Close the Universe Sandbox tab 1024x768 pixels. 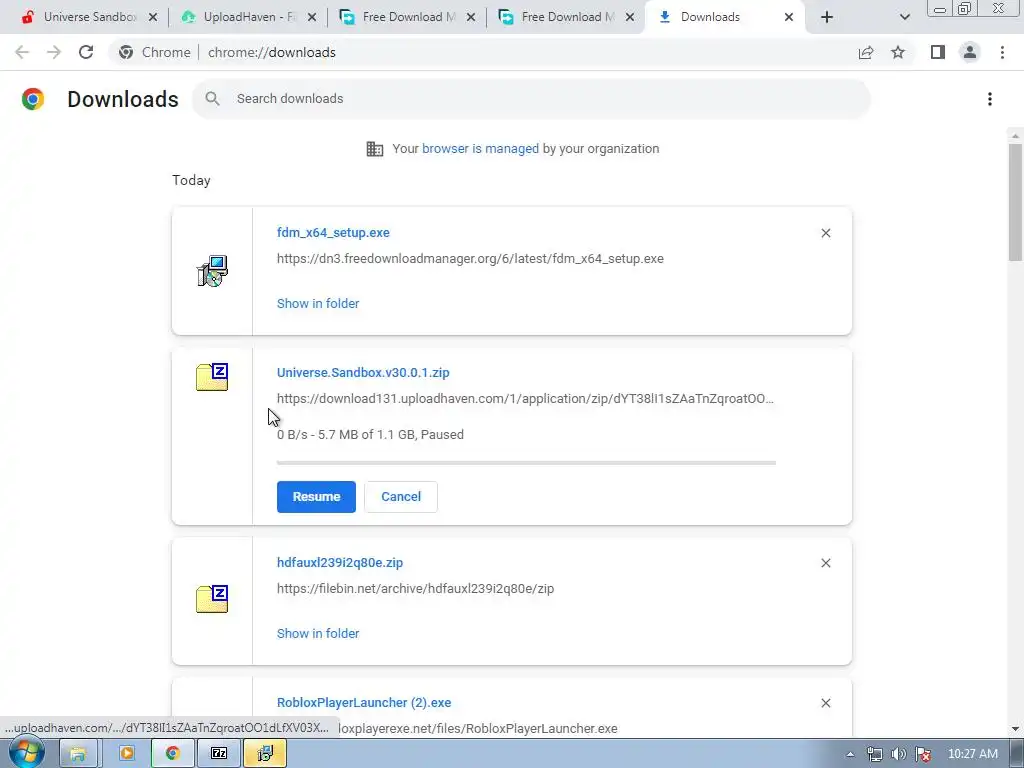153,17
